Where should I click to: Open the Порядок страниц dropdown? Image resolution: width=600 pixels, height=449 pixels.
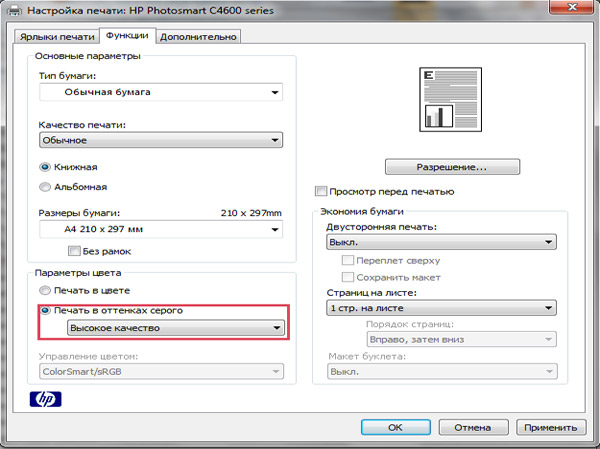click(x=461, y=340)
